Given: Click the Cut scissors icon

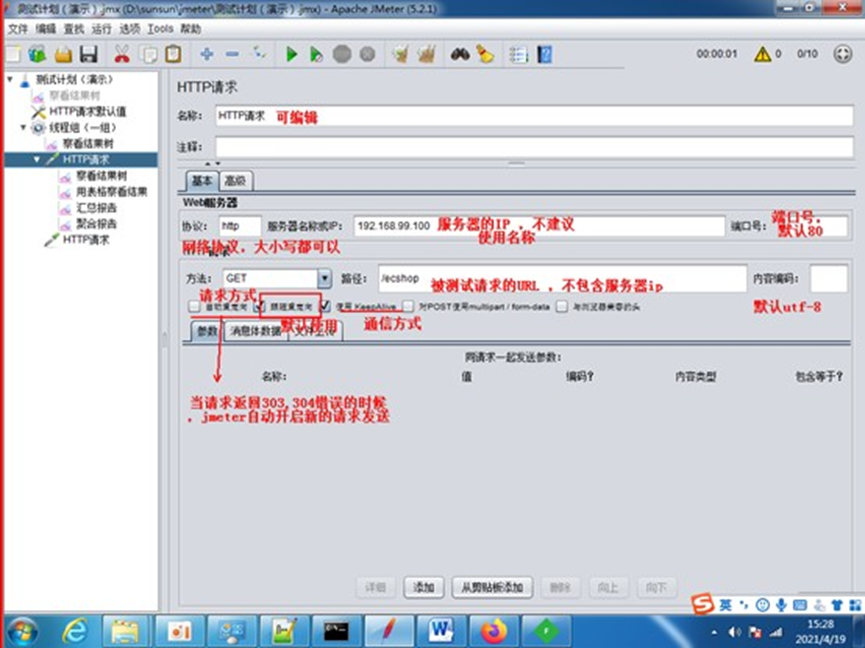Looking at the screenshot, I should [x=122, y=54].
